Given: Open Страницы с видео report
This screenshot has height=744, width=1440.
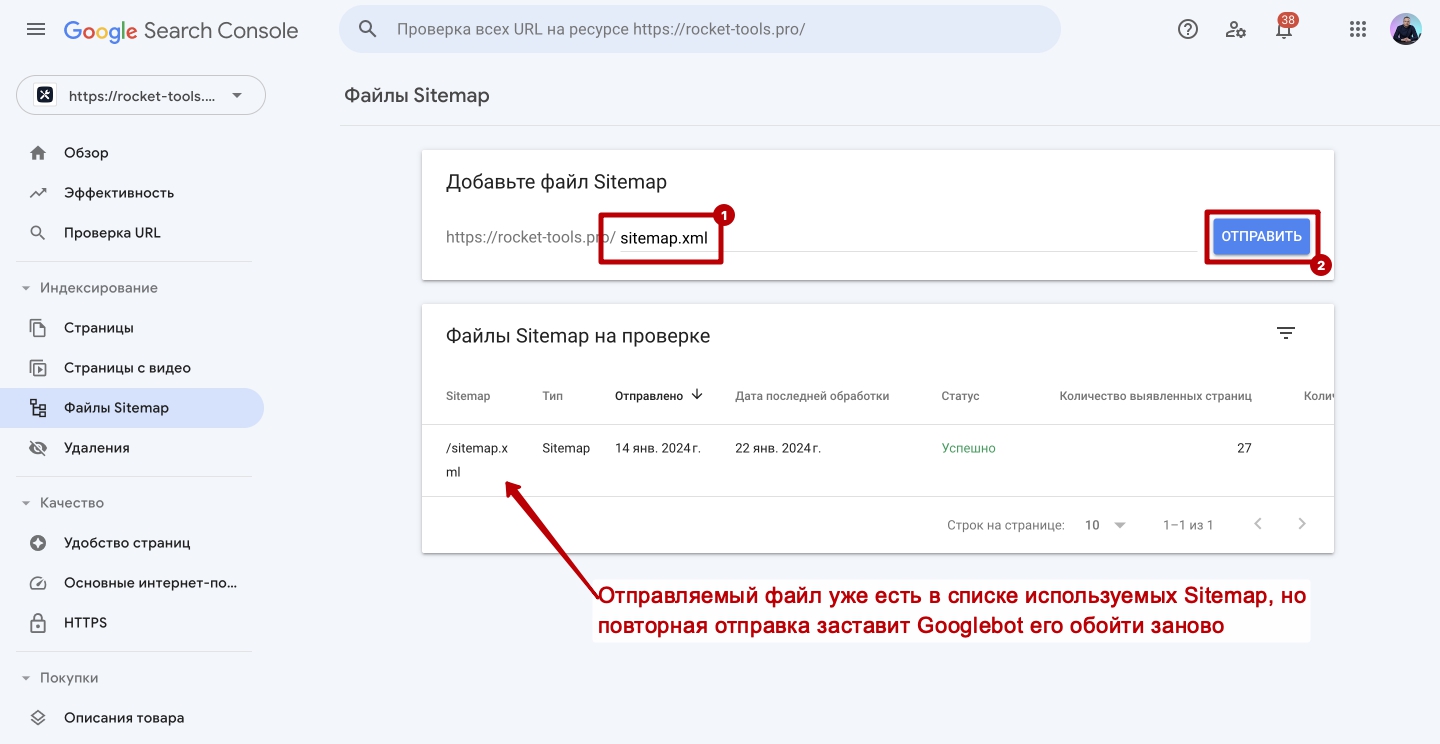Looking at the screenshot, I should (x=132, y=368).
